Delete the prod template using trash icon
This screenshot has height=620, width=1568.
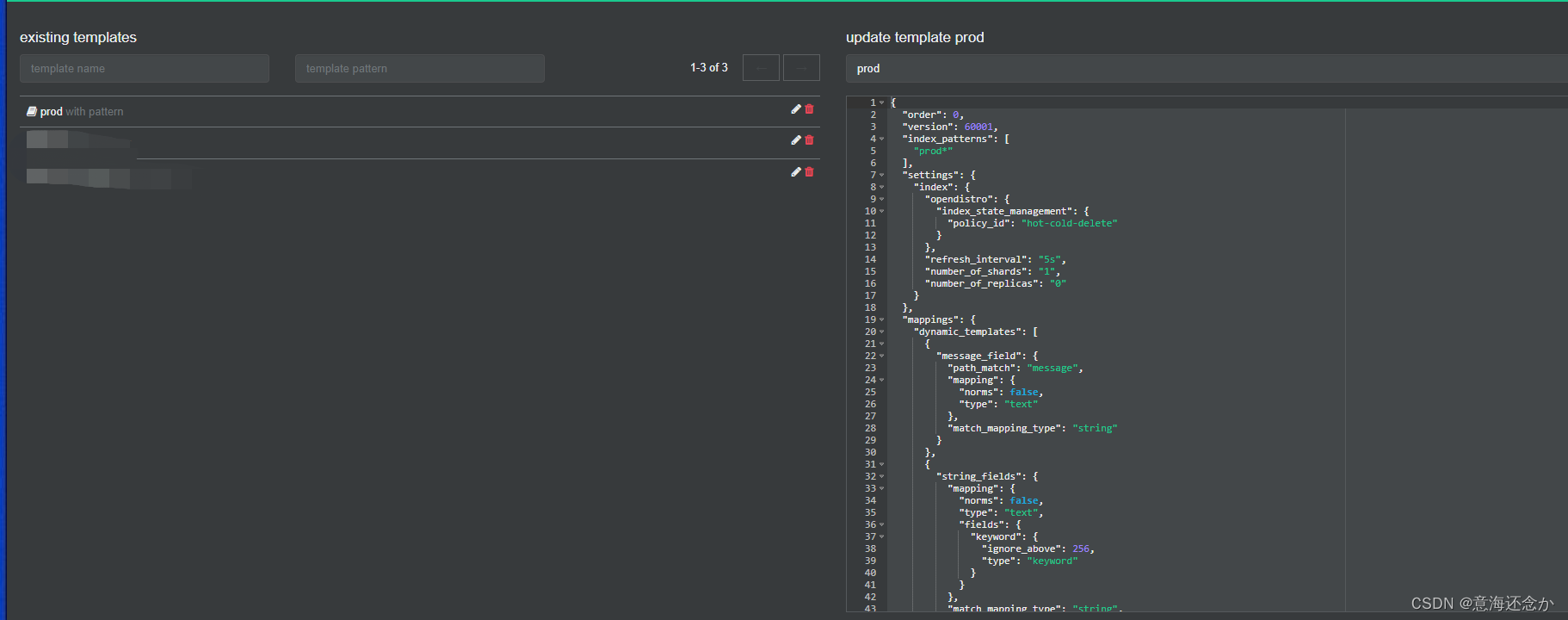click(809, 109)
